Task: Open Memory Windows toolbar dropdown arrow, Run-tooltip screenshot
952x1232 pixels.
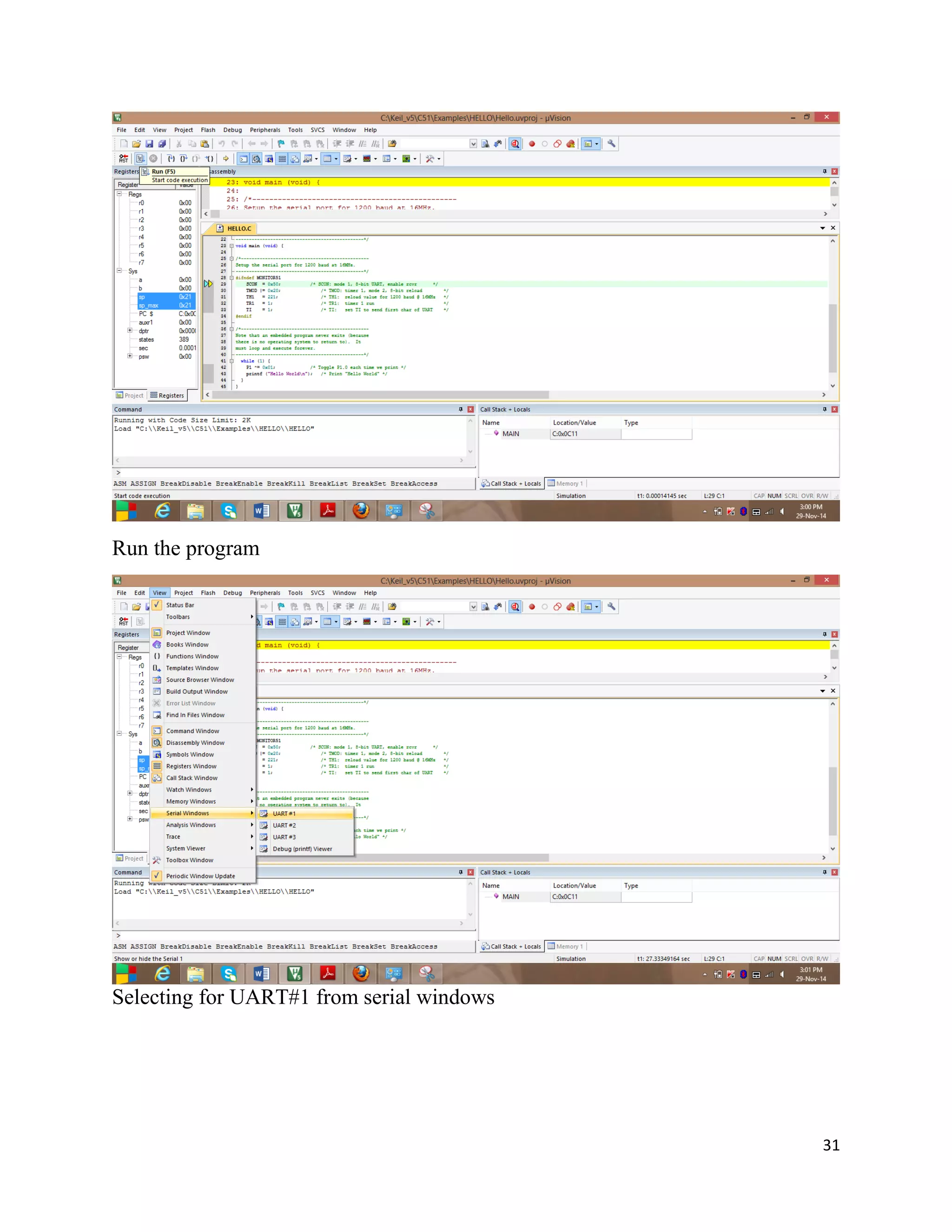Action: pyautogui.click(x=336, y=159)
